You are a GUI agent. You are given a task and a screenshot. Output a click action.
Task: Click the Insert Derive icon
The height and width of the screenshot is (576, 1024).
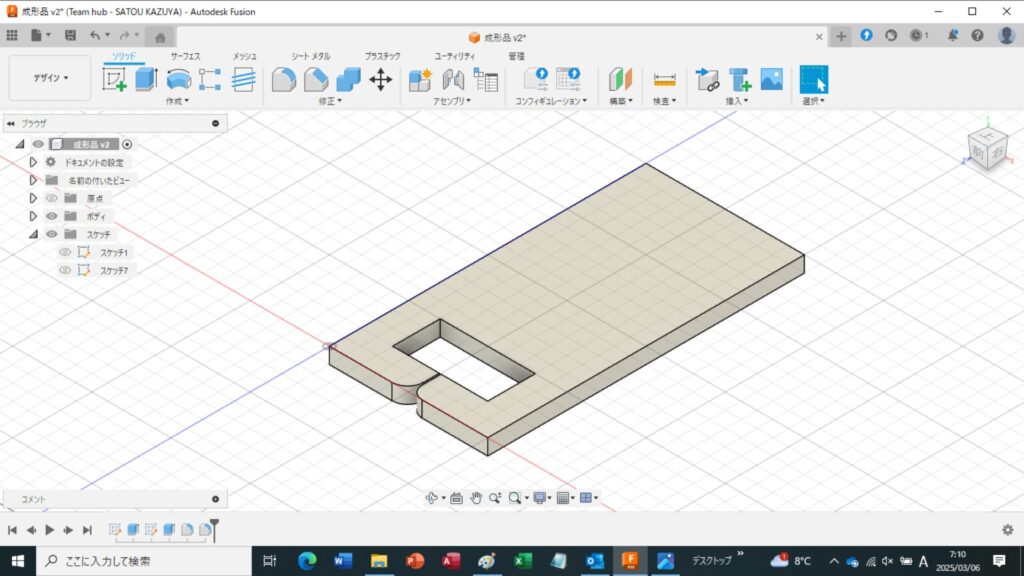(x=707, y=80)
